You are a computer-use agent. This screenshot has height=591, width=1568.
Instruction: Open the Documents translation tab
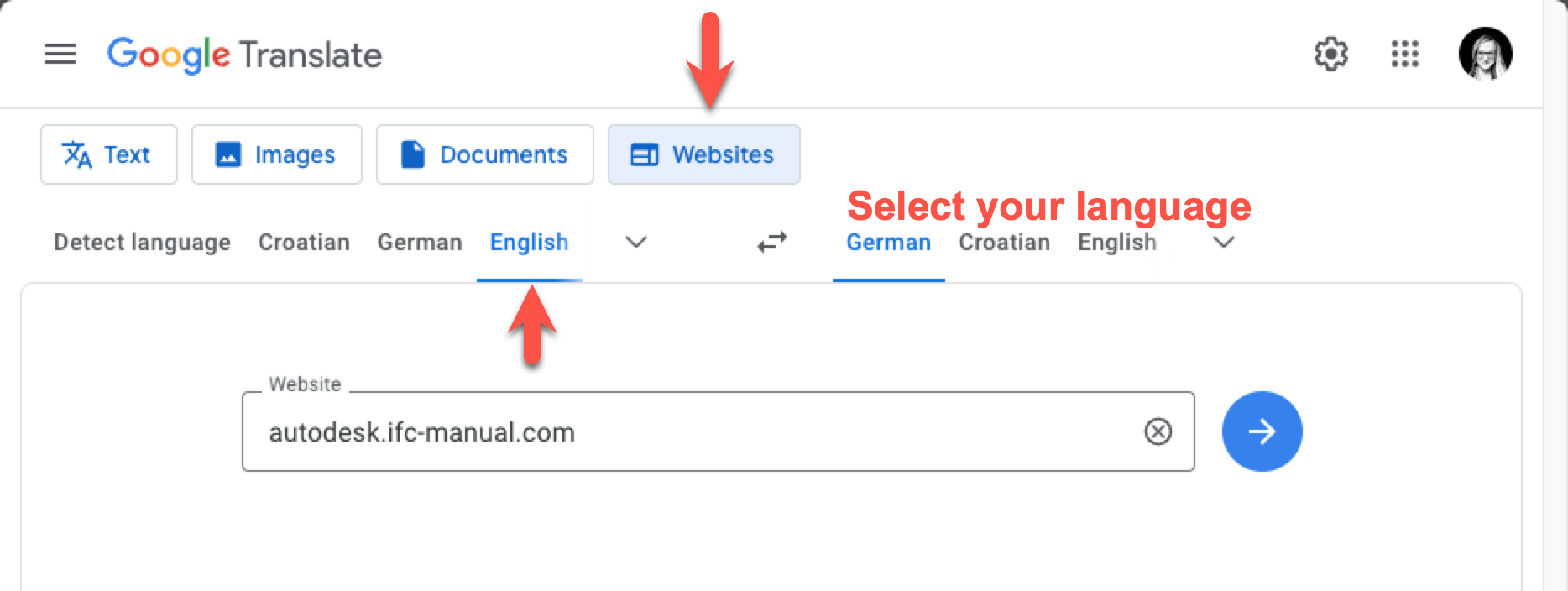point(484,154)
